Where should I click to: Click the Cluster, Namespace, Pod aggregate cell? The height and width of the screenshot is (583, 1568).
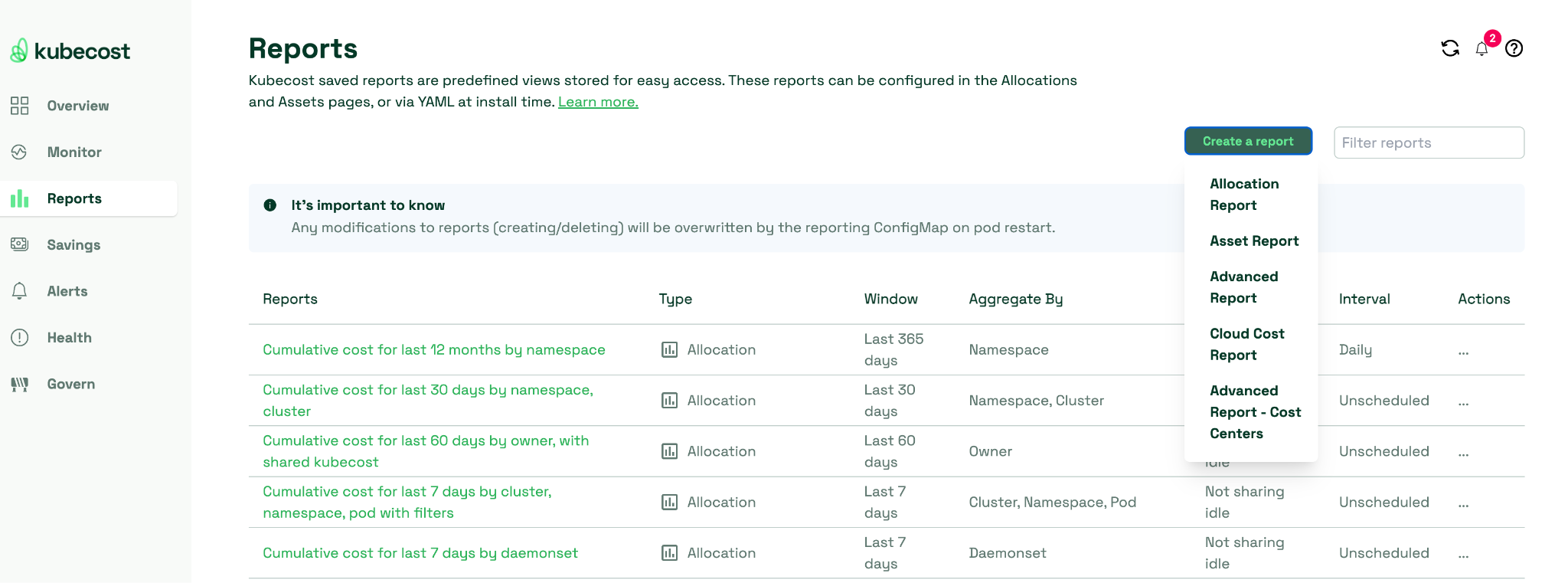pos(1053,503)
